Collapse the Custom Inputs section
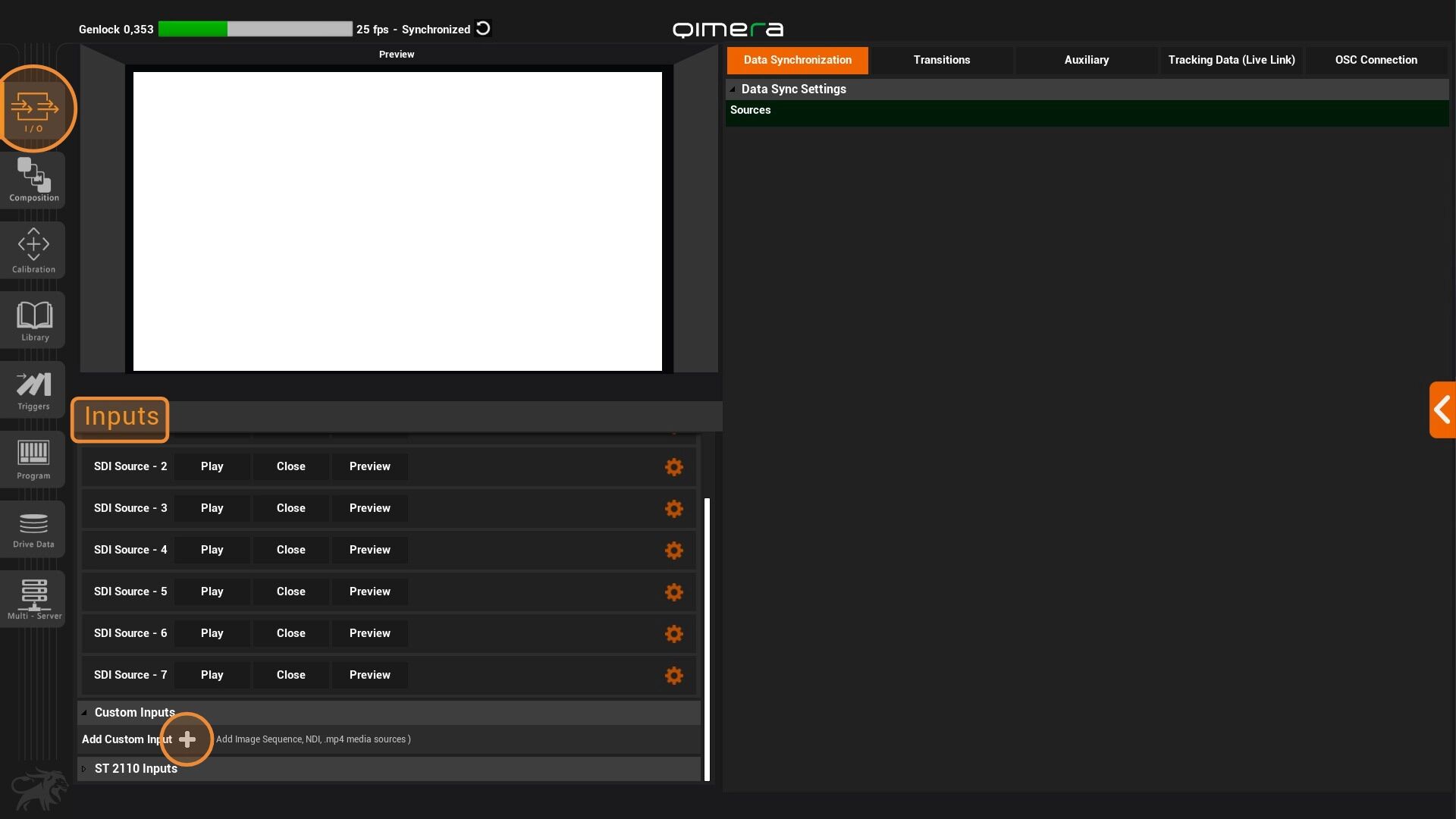This screenshot has width=1456, height=819. point(84,713)
